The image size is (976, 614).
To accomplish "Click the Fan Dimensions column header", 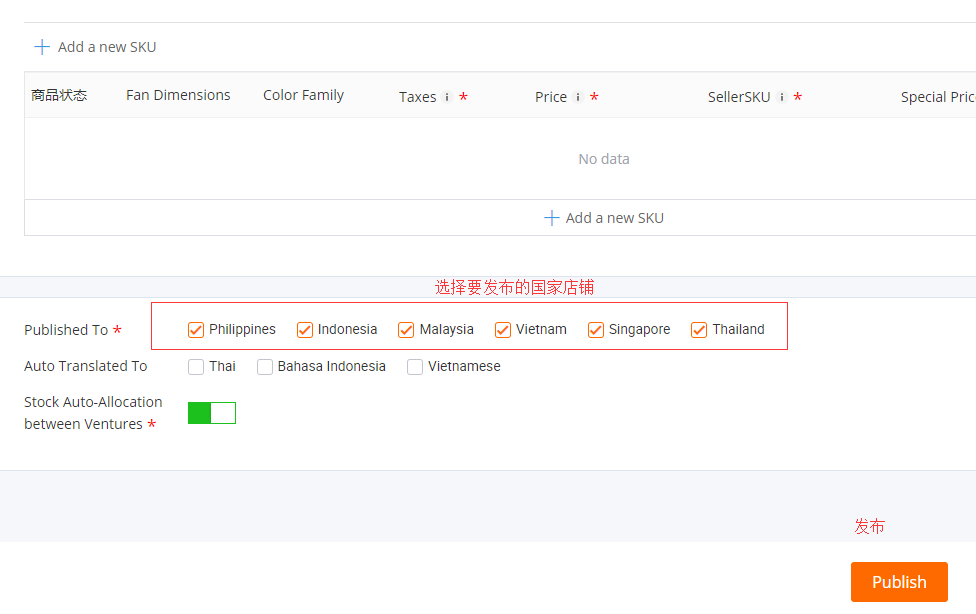I will (178, 95).
